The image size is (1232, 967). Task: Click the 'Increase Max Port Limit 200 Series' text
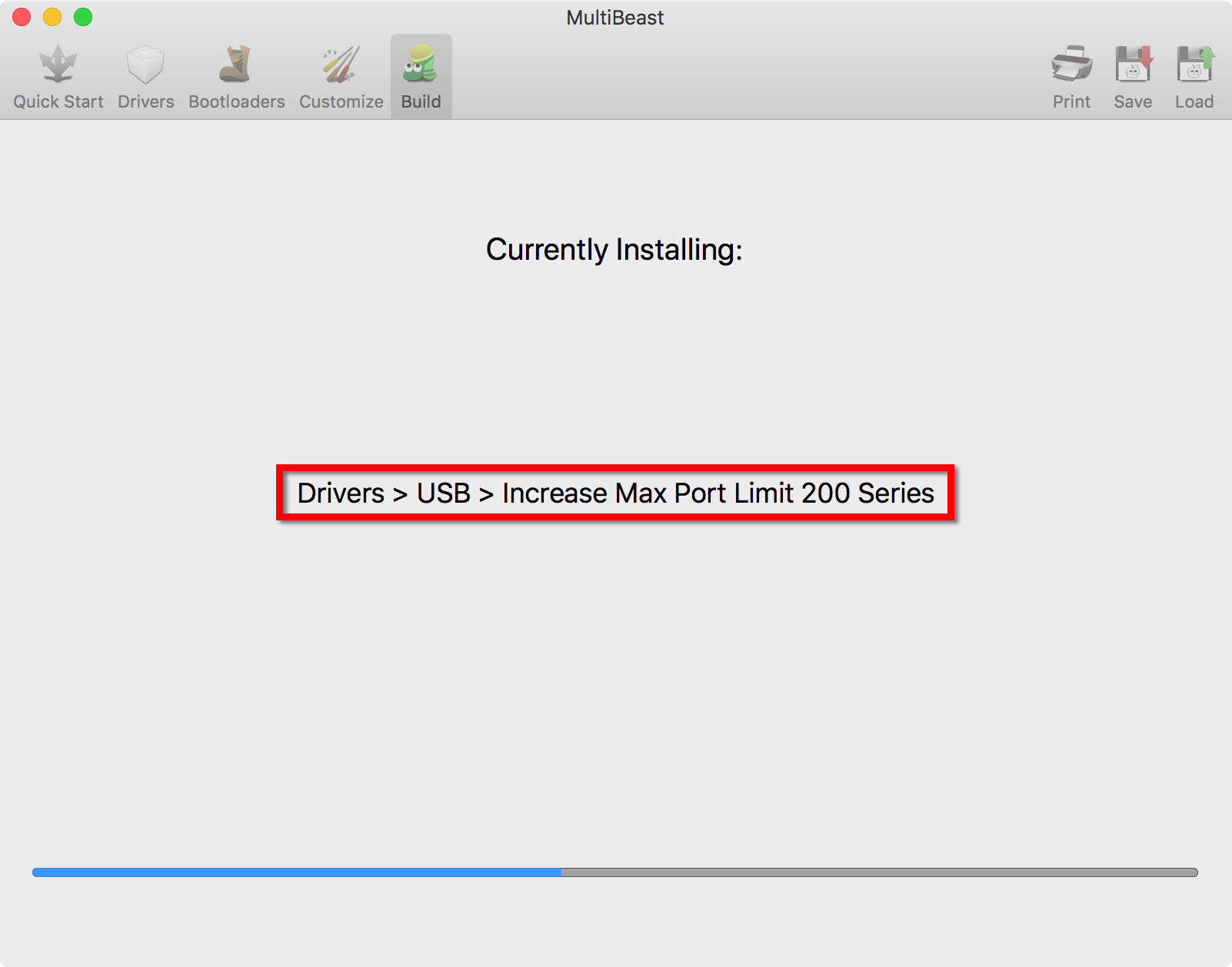tap(718, 493)
